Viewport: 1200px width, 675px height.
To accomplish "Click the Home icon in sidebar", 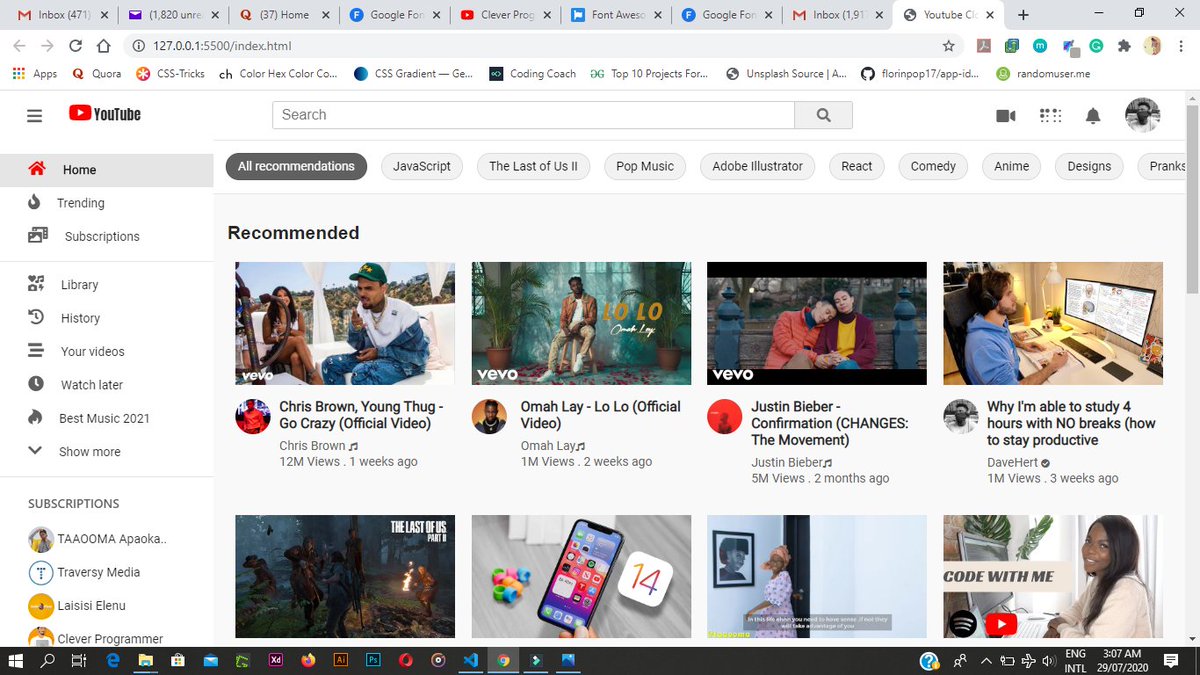I will (x=37, y=169).
